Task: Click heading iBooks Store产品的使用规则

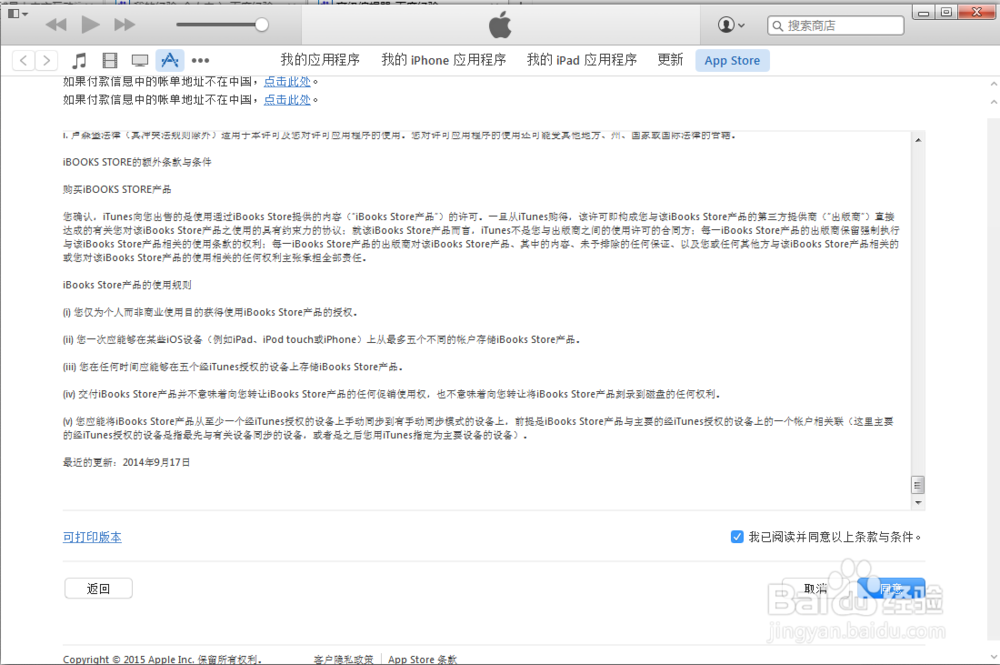Action: click(127, 285)
